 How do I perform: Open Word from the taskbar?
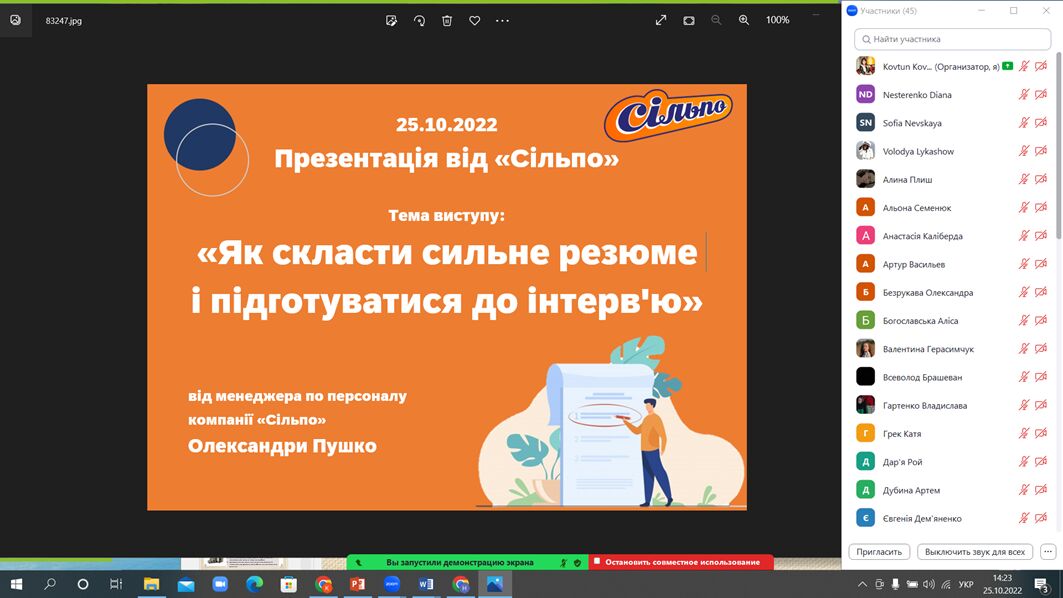[426, 584]
